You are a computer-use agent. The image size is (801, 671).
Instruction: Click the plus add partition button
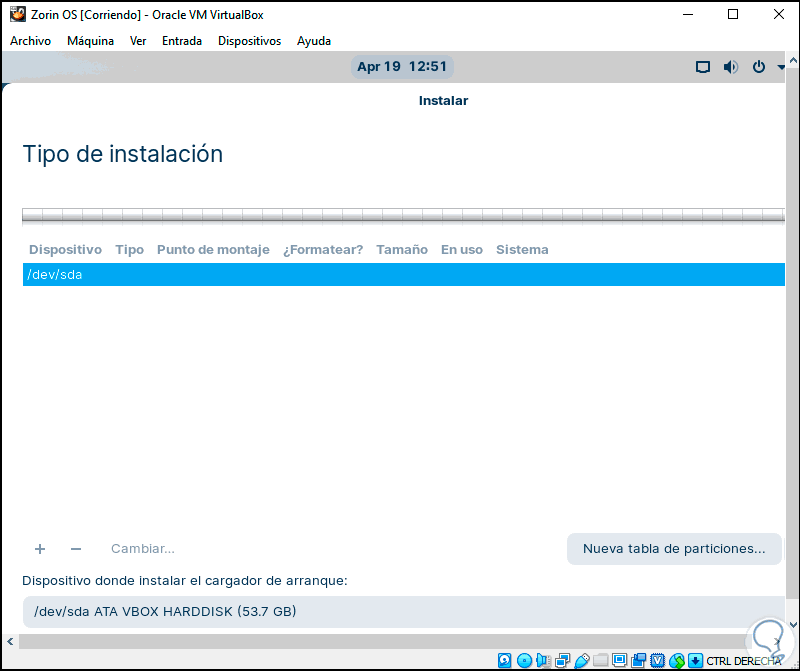40,549
